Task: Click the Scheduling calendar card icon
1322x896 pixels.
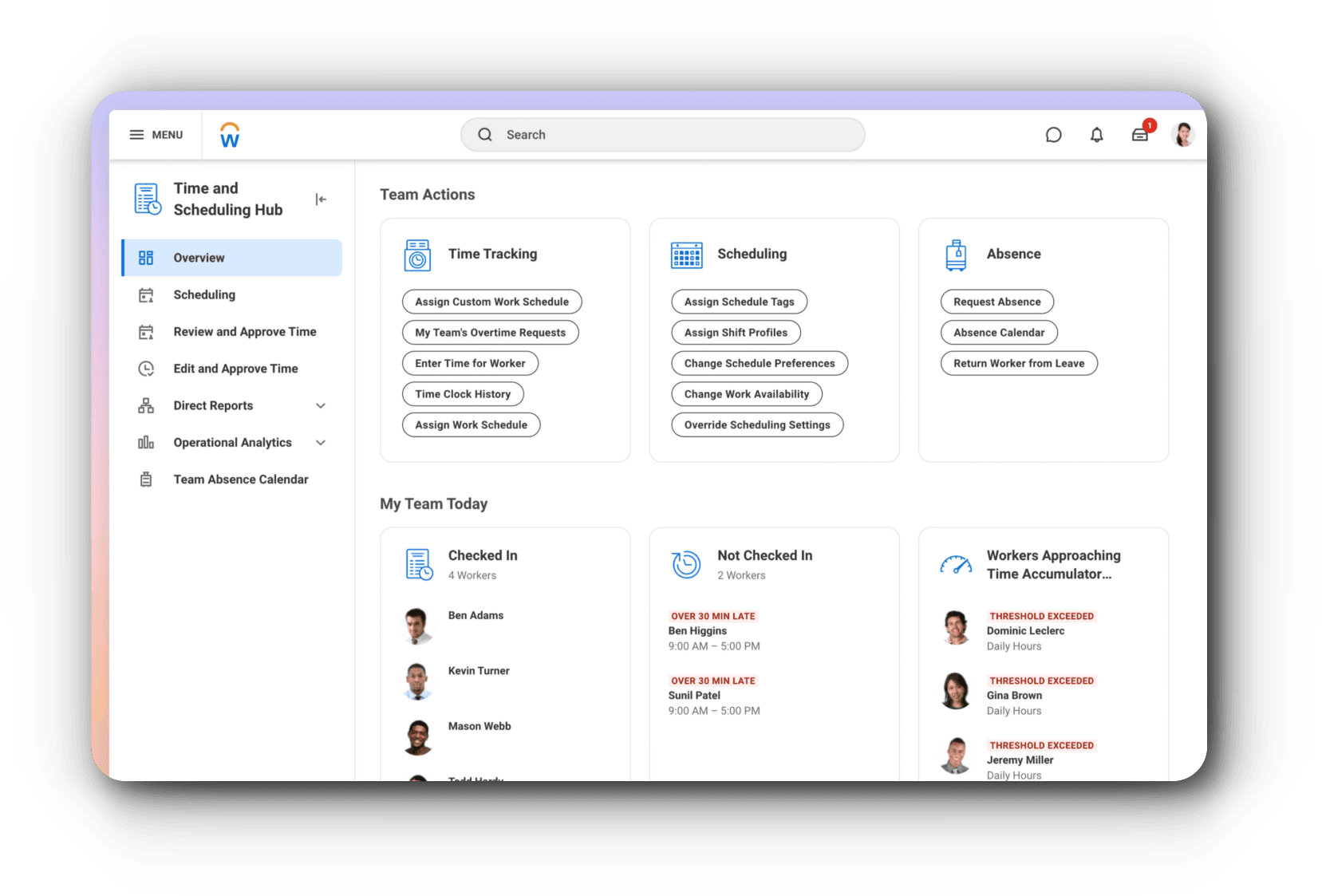Action: coord(686,255)
